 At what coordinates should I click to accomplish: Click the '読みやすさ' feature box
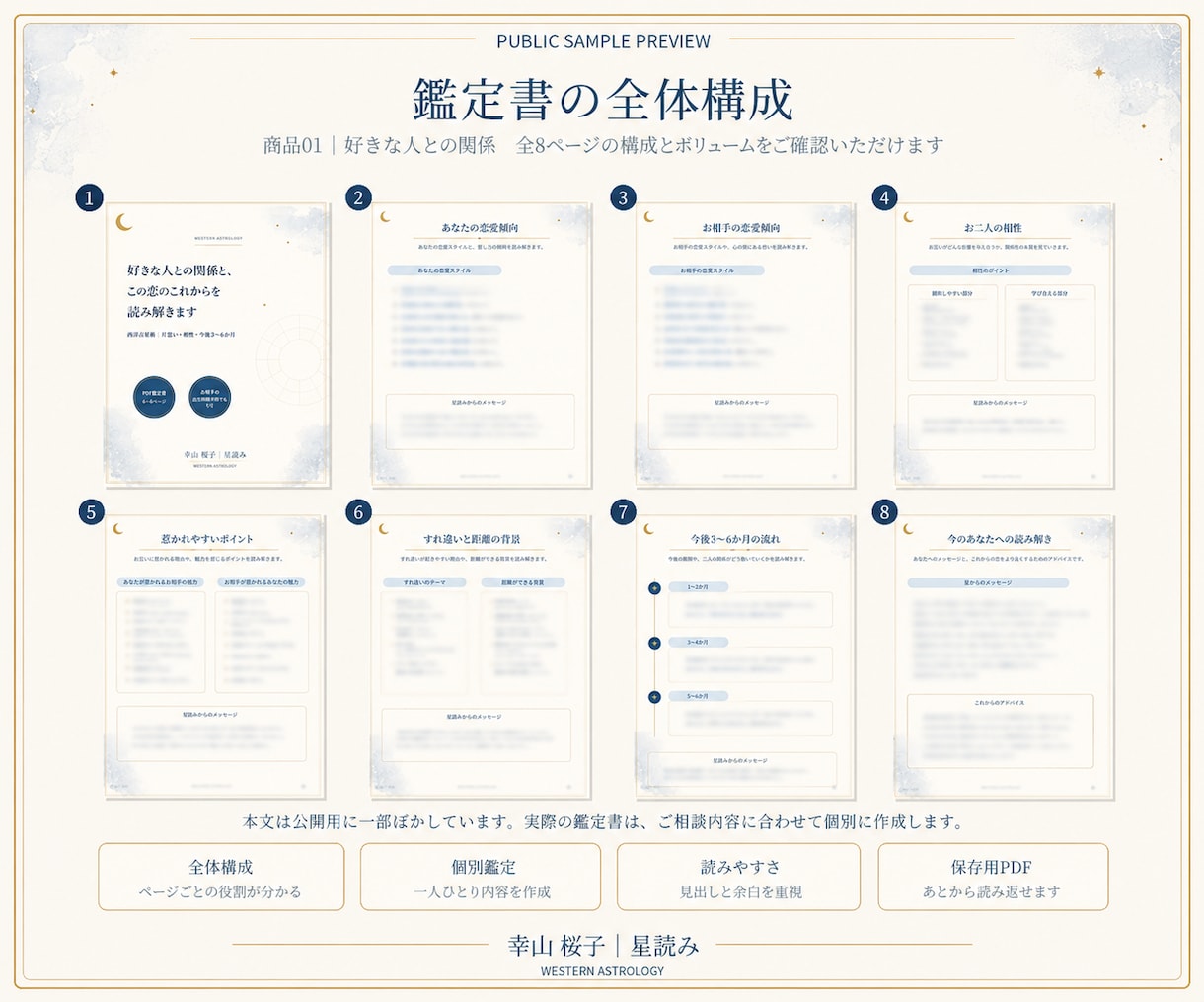click(739, 877)
